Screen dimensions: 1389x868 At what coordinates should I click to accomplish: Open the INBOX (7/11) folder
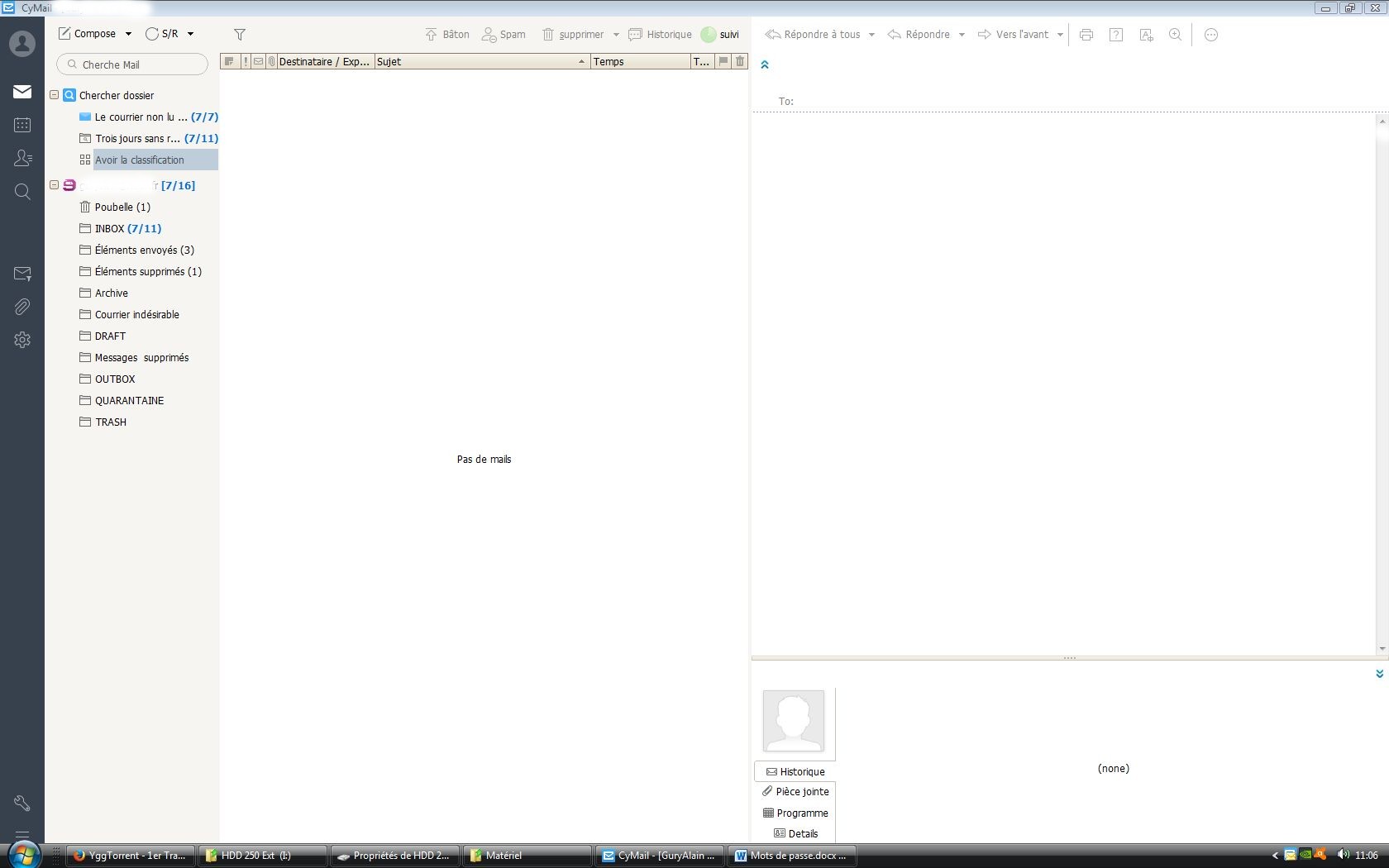coord(121,228)
